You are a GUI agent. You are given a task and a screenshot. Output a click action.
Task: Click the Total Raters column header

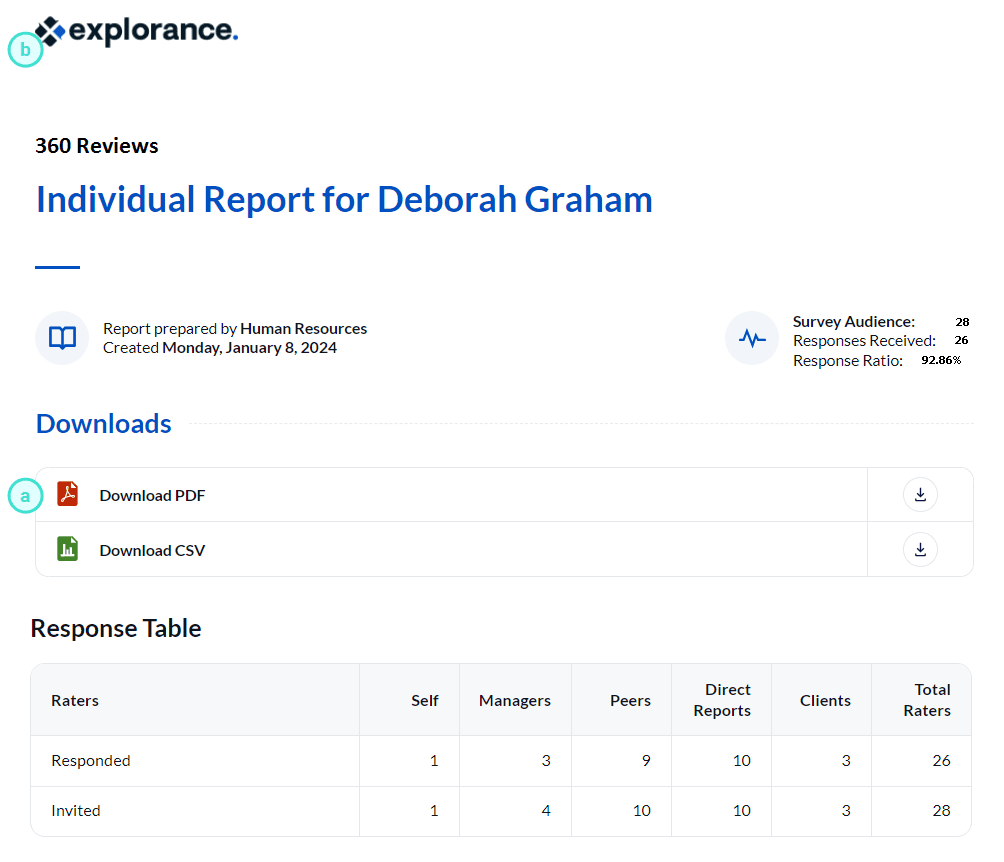pos(932,699)
